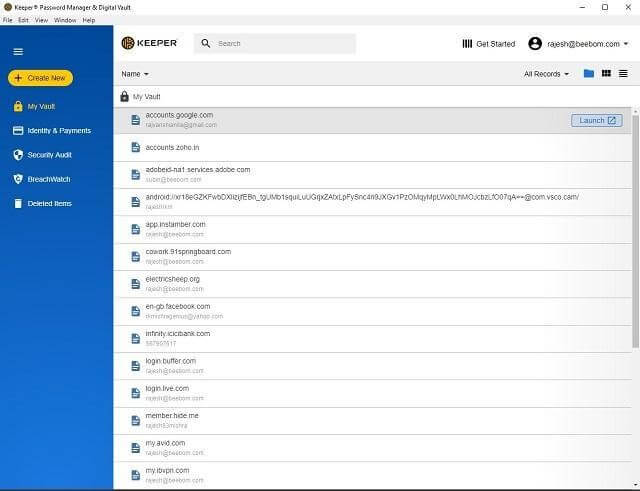Open the hamburger menu in sidebar
Viewport: 640px width, 491px height.
pos(18,52)
